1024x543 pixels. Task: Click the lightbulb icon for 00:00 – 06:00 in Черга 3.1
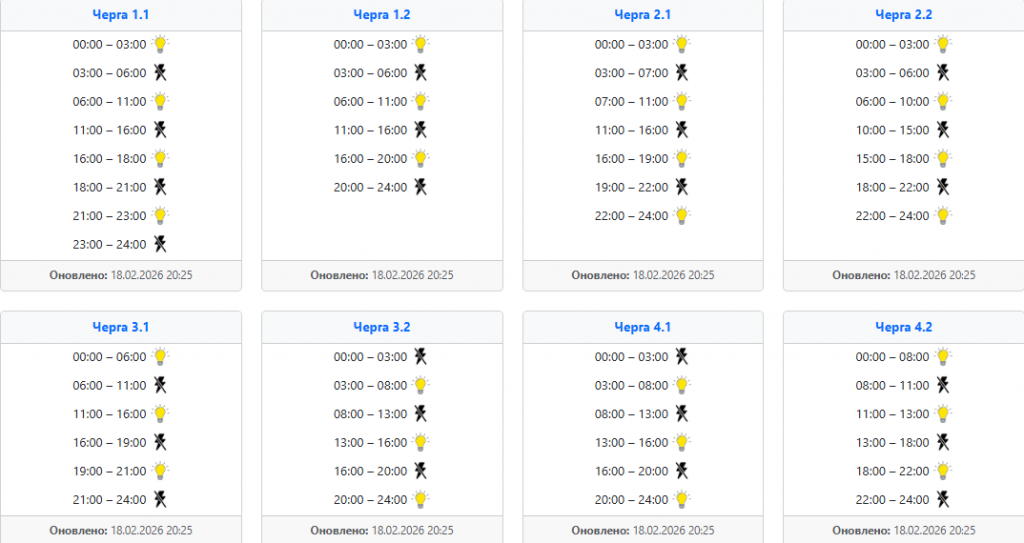tap(160, 357)
